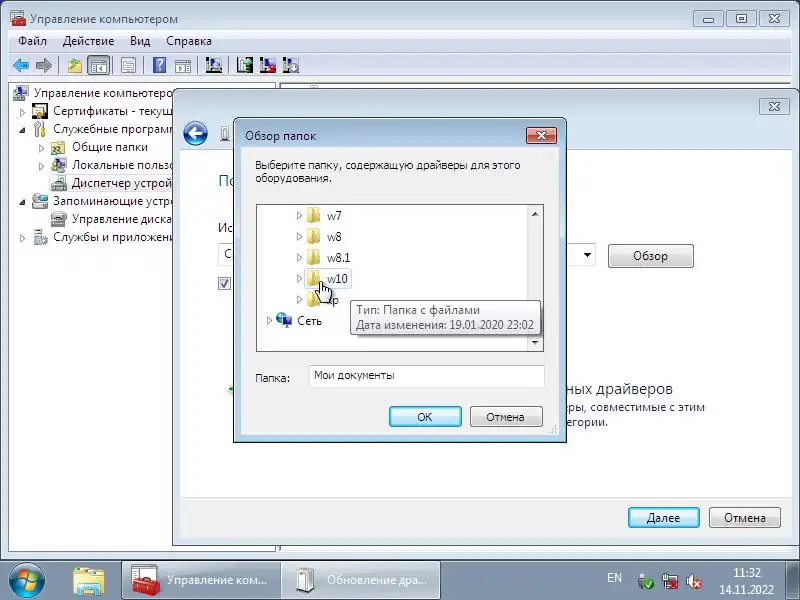Image resolution: width=800 pixels, height=600 pixels.
Task: Click the EN language indicator
Action: (614, 578)
